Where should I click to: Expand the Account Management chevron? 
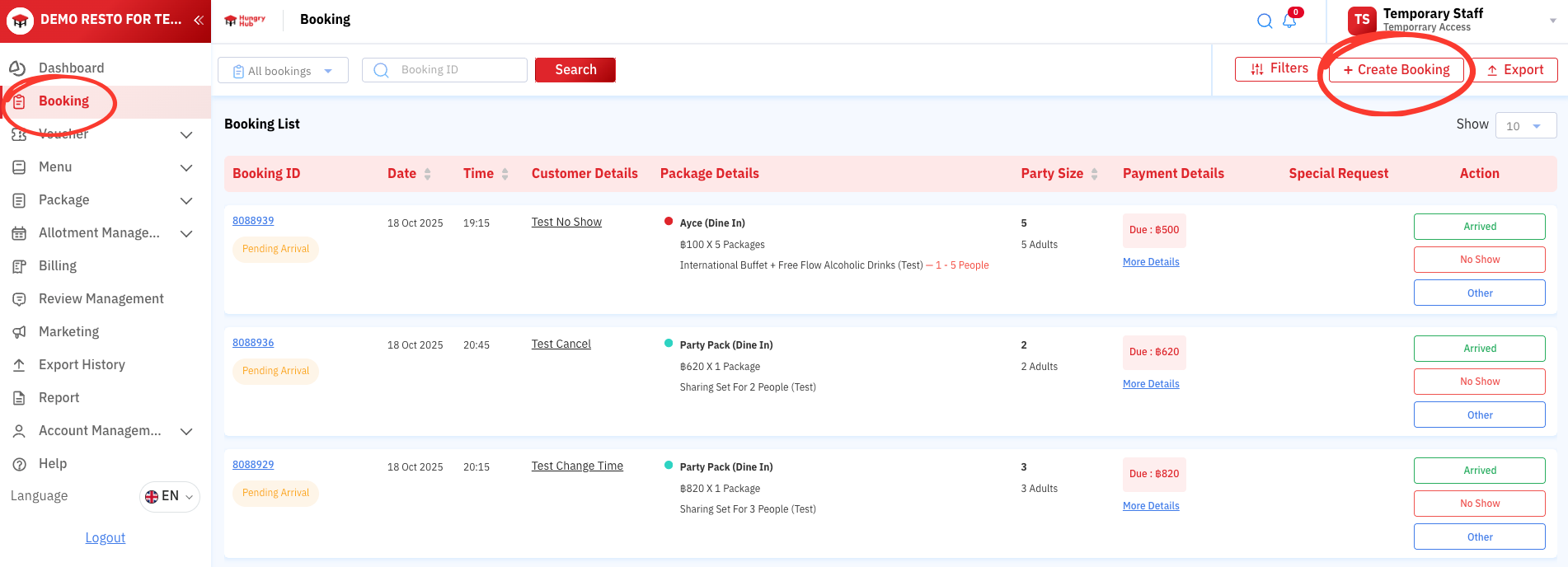coord(186,431)
